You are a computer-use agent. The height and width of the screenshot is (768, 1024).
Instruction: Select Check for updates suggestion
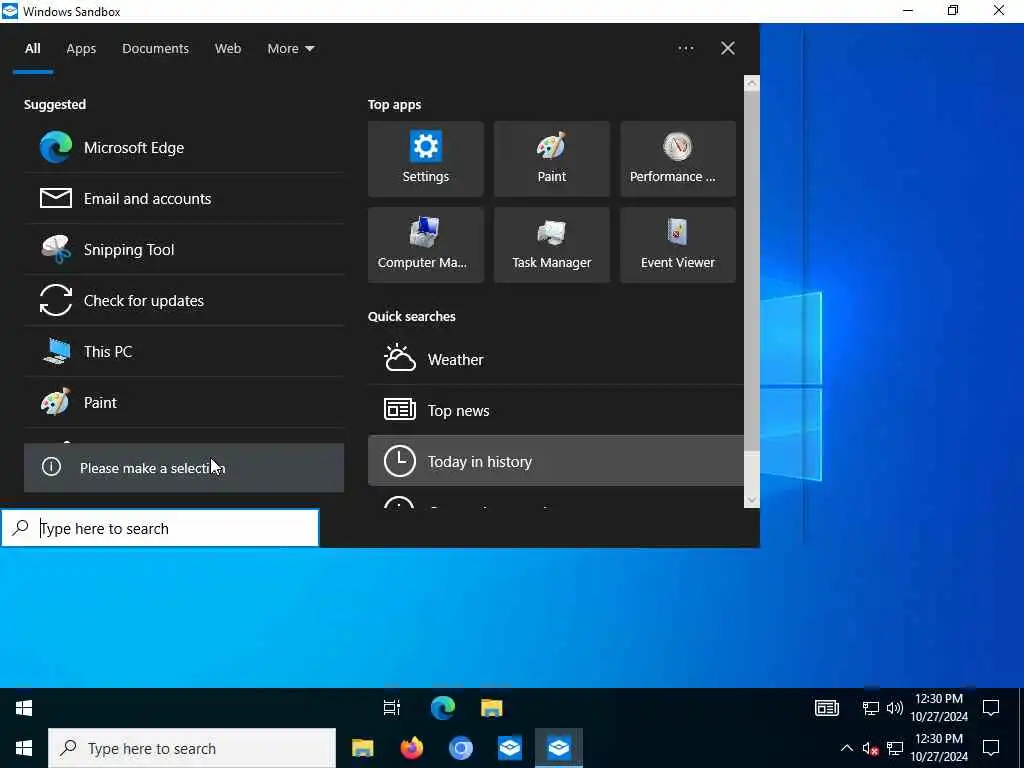(184, 300)
